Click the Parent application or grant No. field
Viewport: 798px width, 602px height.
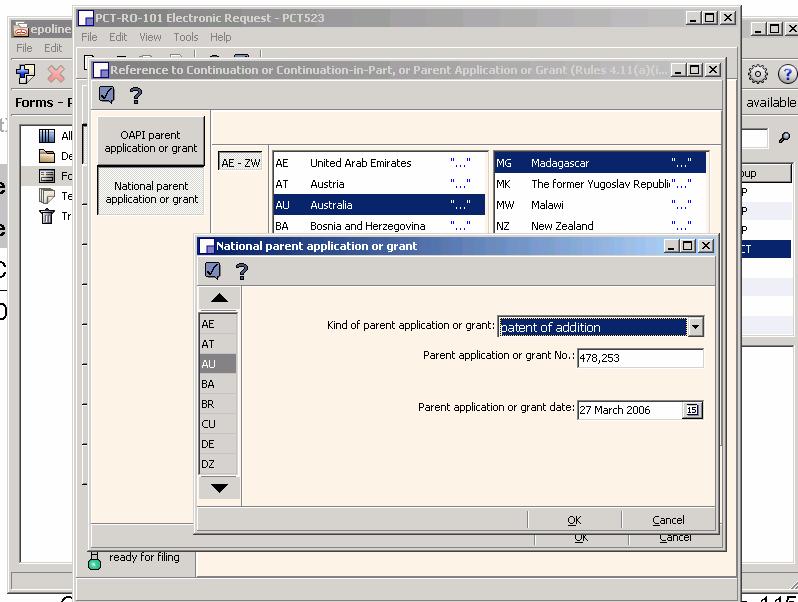click(640, 358)
